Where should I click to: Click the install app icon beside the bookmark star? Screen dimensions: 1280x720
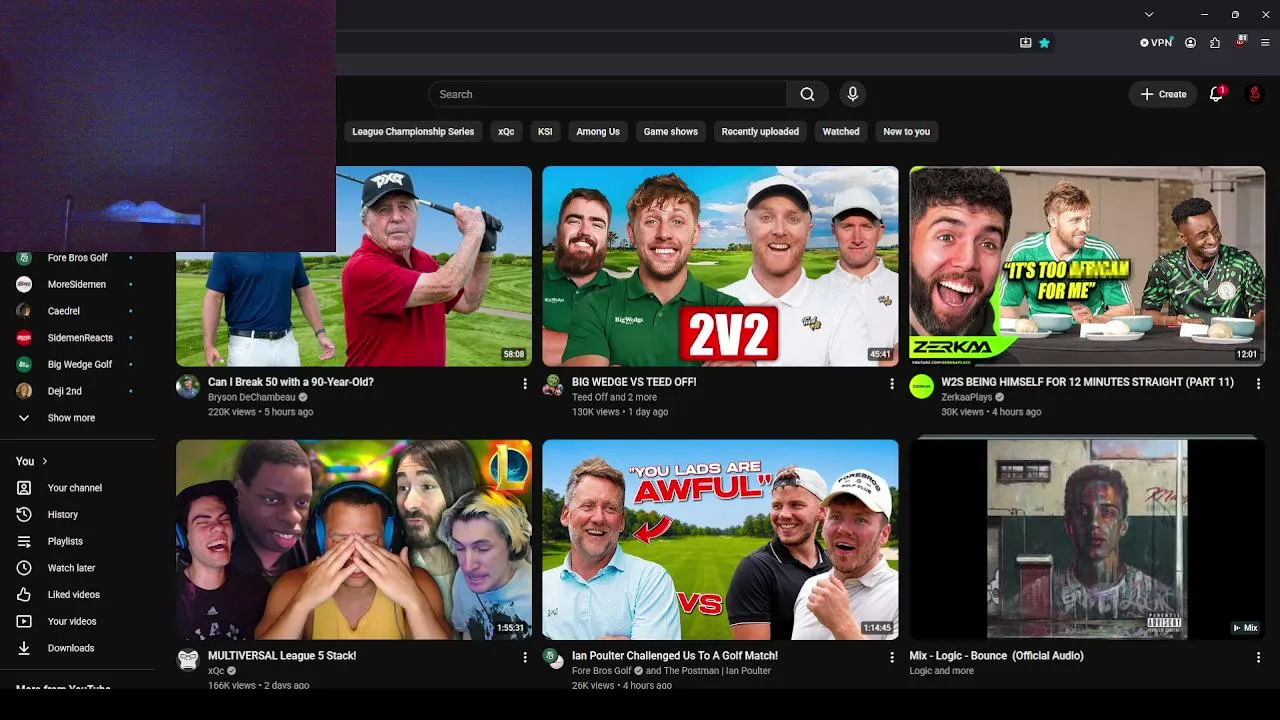(1025, 43)
